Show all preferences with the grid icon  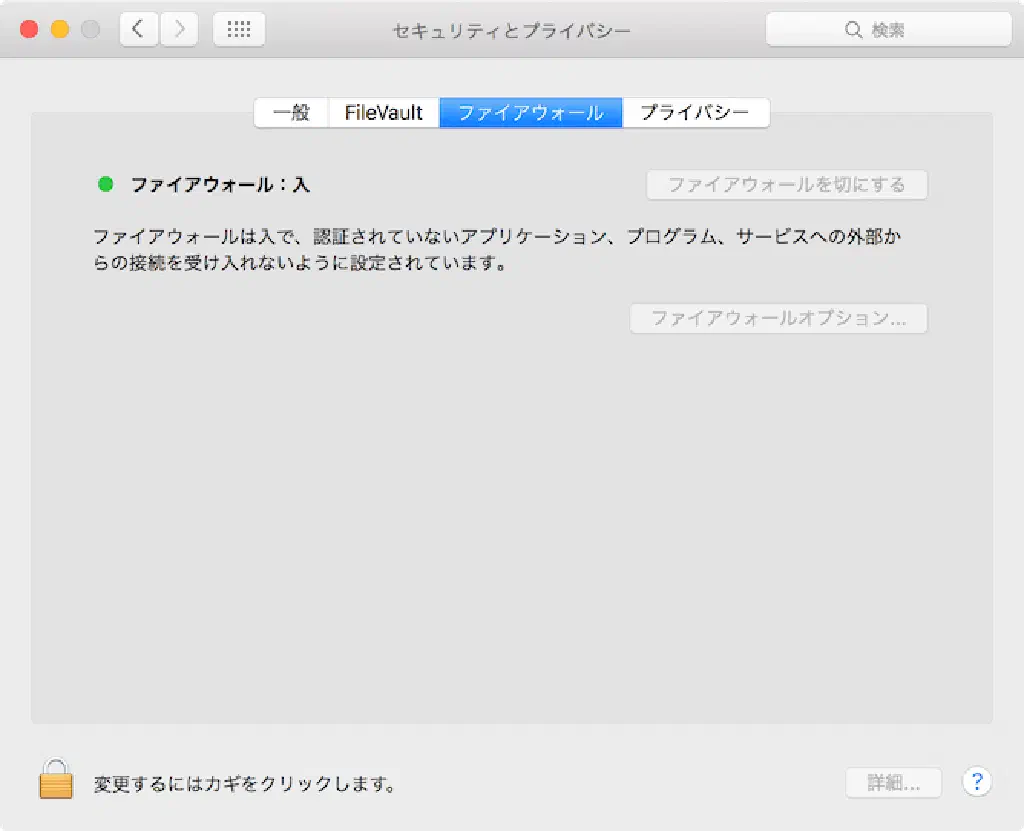pyautogui.click(x=239, y=30)
